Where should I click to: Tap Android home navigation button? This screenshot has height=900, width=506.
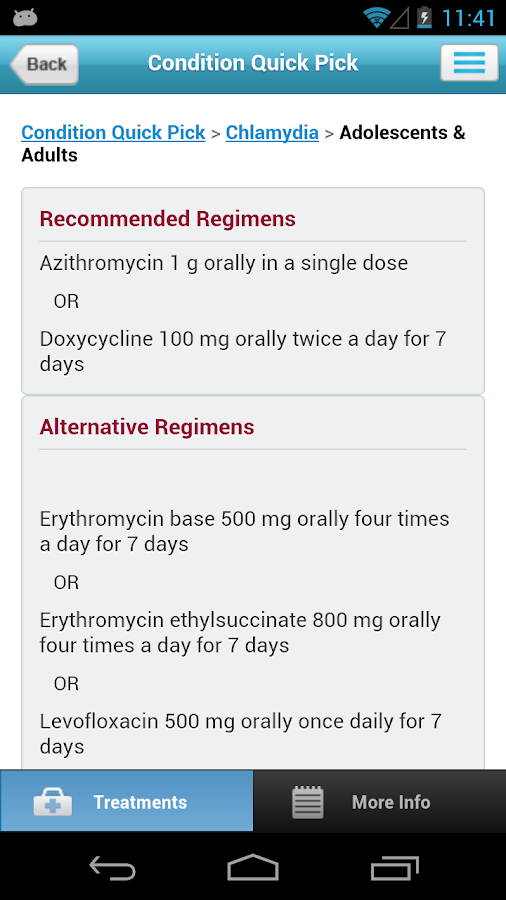253,867
